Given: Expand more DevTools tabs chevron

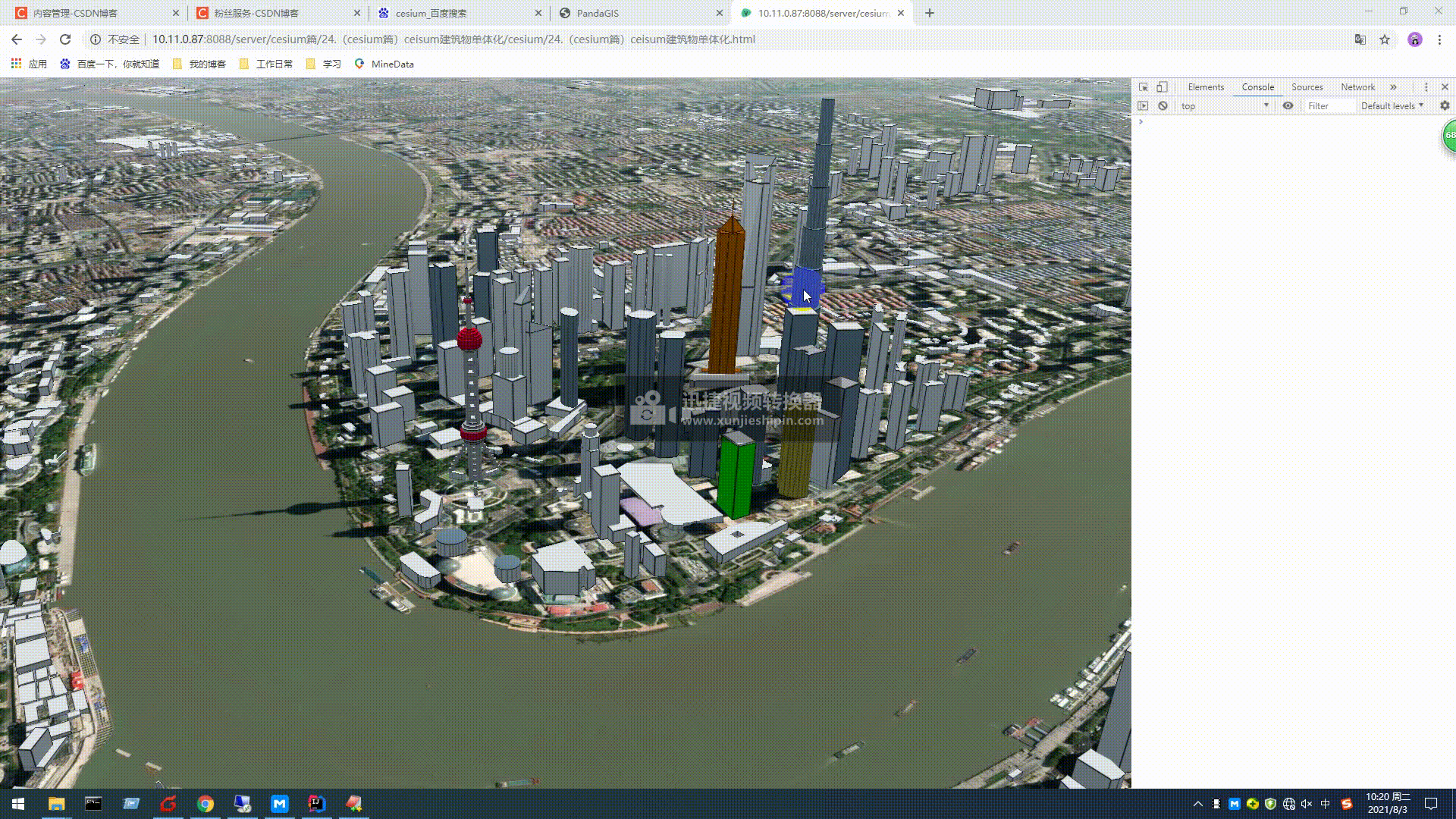Looking at the screenshot, I should point(1393,87).
